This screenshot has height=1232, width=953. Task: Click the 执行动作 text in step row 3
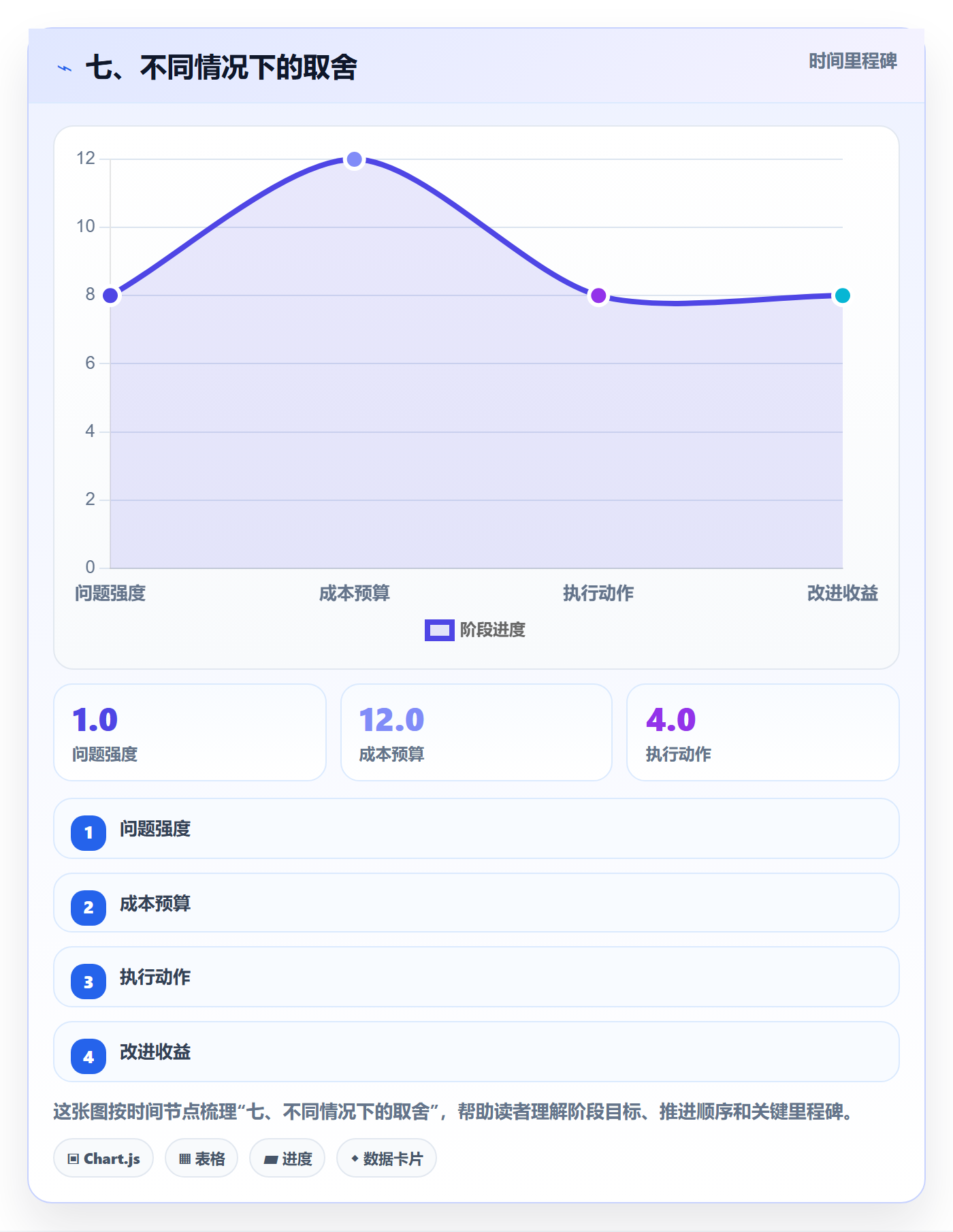click(x=155, y=977)
